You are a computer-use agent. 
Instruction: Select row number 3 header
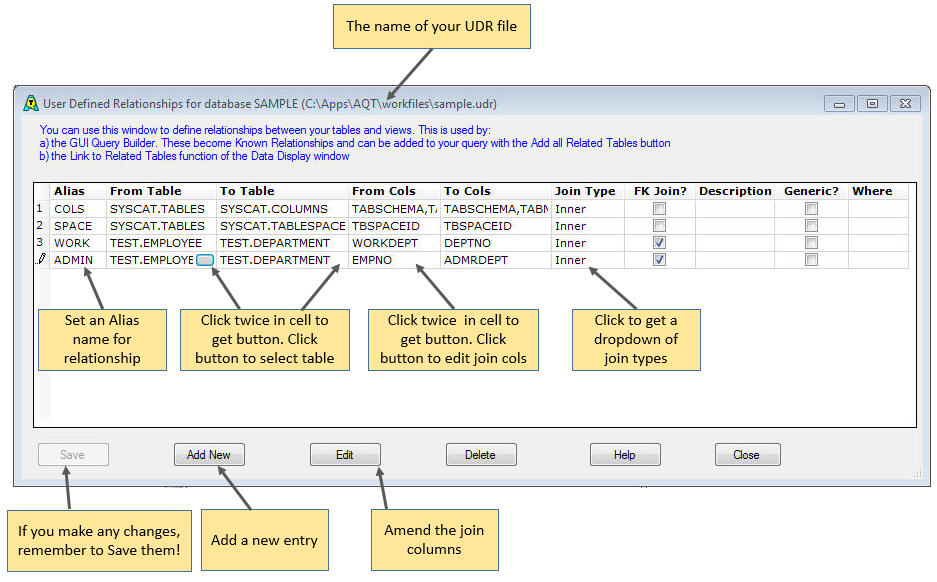(42, 243)
